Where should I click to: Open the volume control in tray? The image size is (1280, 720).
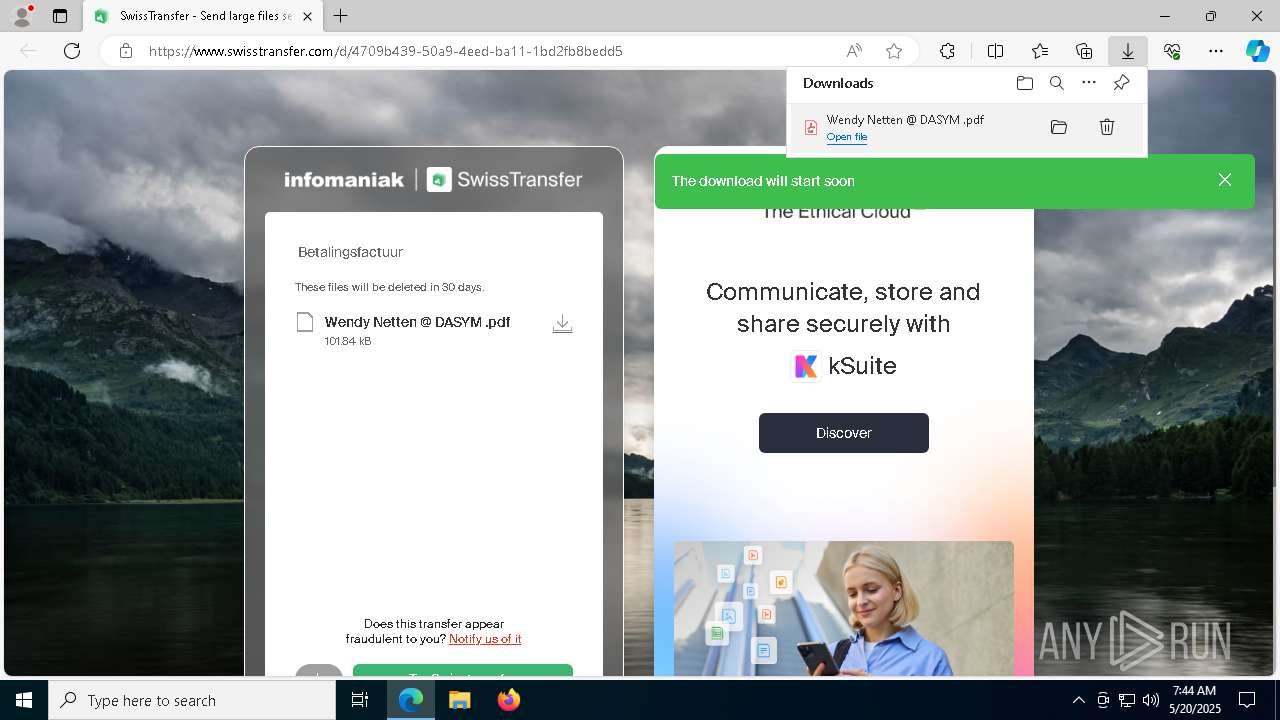tap(1151, 700)
